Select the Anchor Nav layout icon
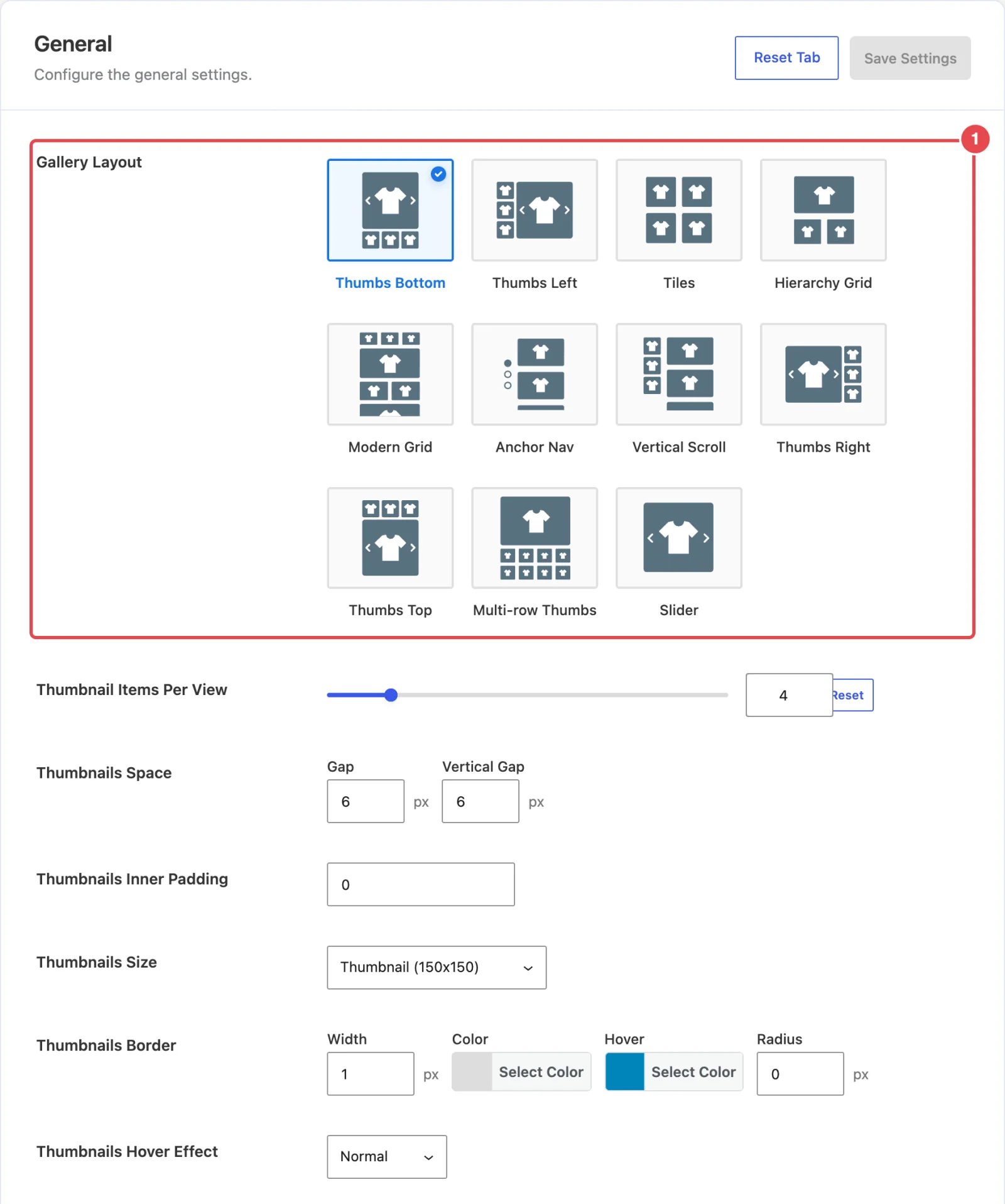Viewport: 1005px width, 1204px height. pos(535,375)
